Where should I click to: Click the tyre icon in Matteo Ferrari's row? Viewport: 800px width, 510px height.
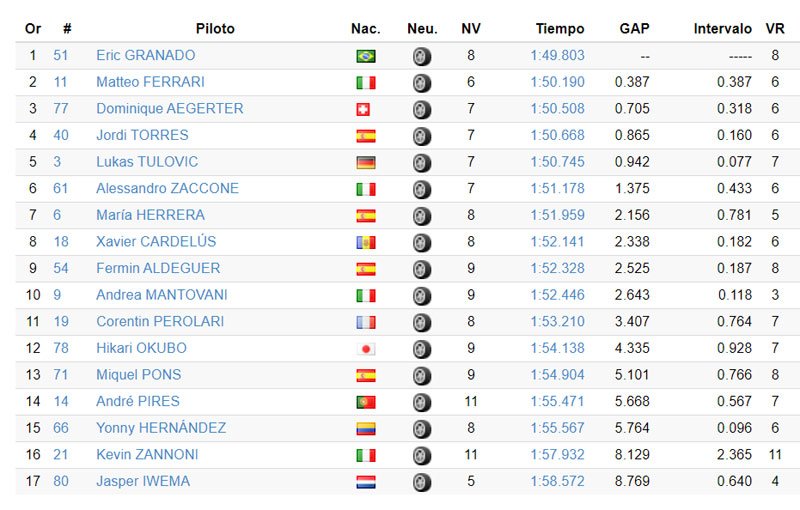click(x=422, y=83)
